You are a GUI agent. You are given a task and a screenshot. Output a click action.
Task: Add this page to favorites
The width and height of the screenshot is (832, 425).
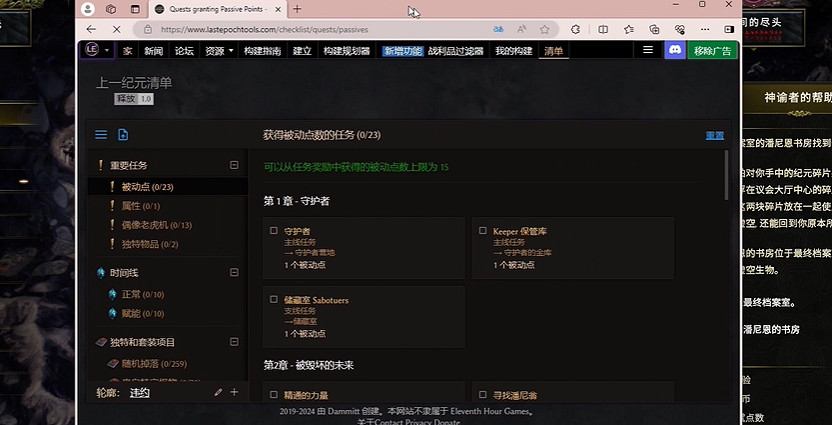(544, 30)
